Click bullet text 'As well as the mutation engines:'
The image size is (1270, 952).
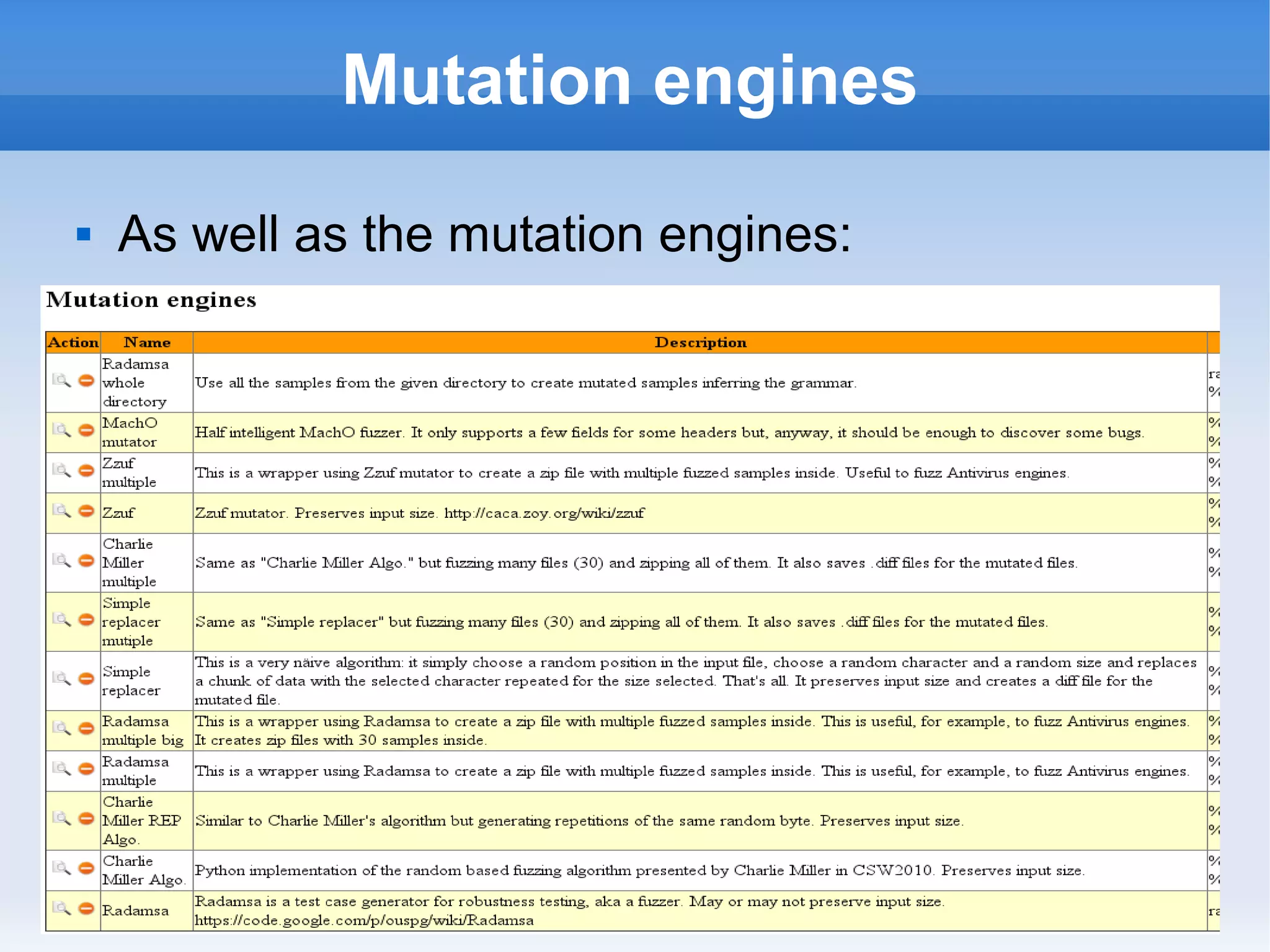484,234
